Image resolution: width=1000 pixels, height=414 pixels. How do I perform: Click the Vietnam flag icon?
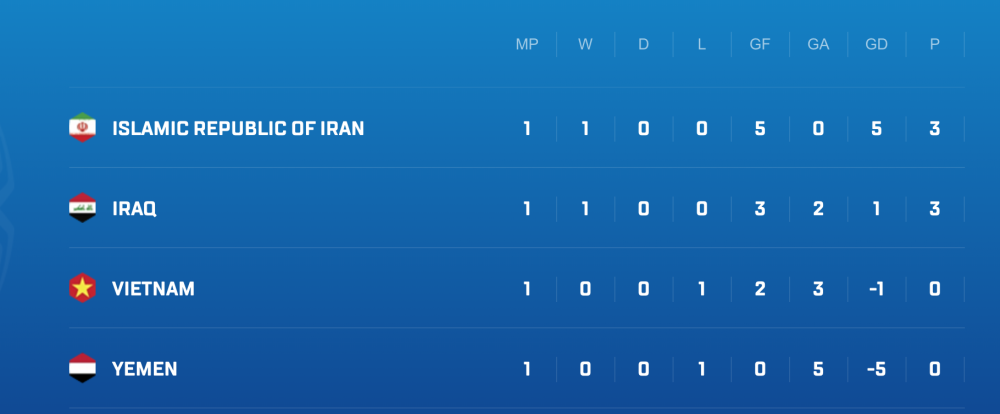(x=81, y=289)
